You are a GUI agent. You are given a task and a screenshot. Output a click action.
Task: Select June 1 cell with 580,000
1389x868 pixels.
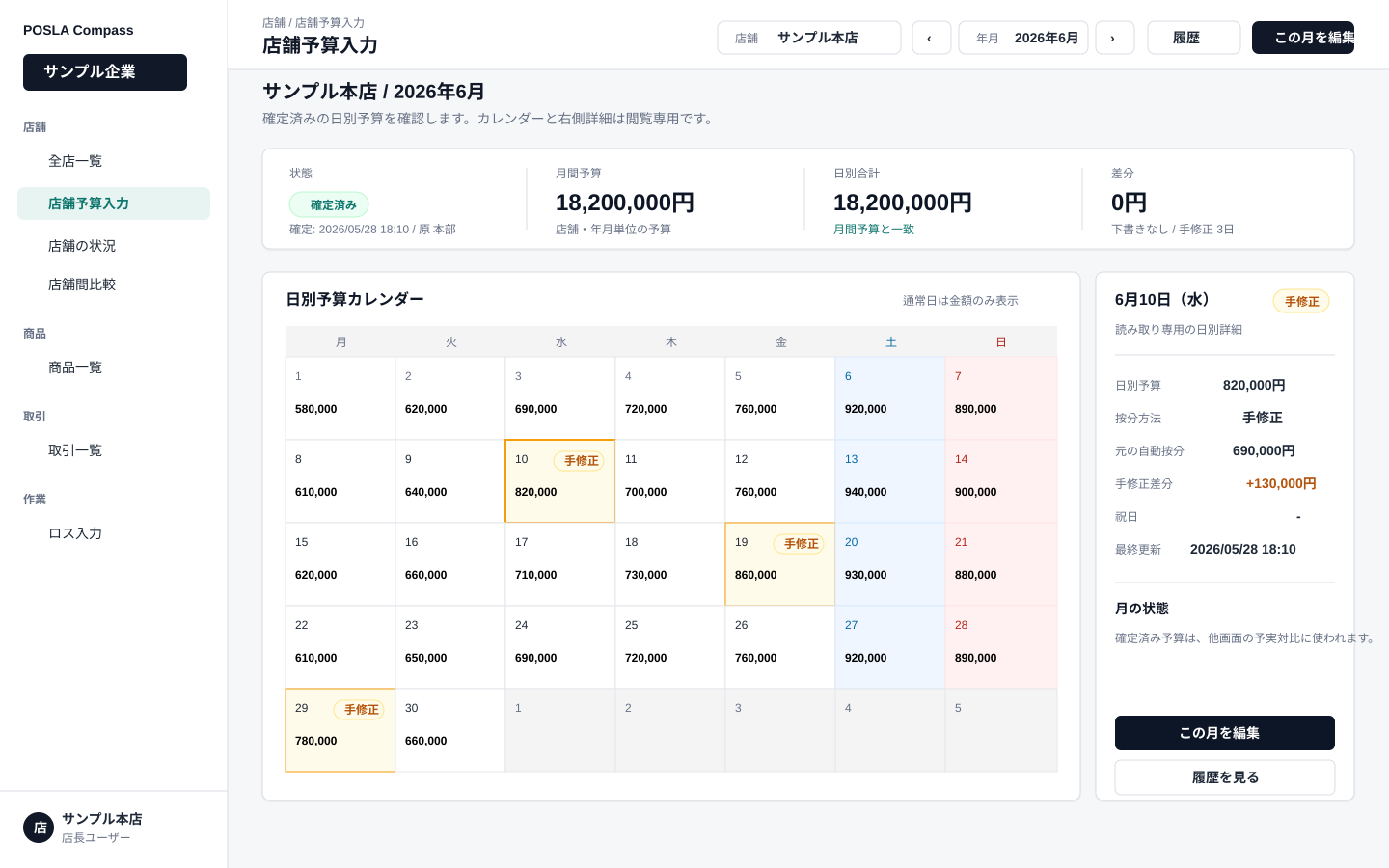point(340,398)
